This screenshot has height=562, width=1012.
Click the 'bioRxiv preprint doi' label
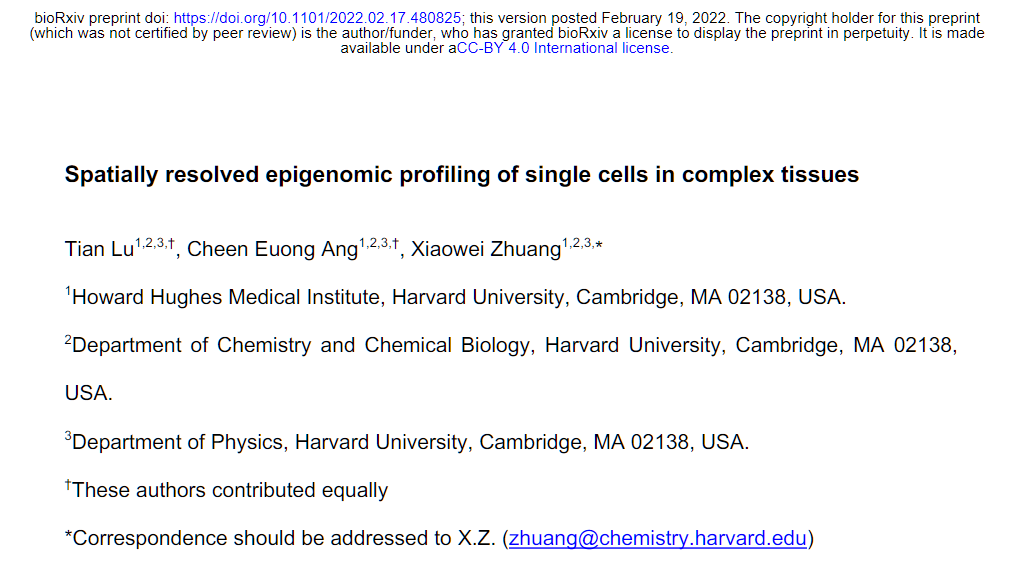pyautogui.click(x=102, y=18)
